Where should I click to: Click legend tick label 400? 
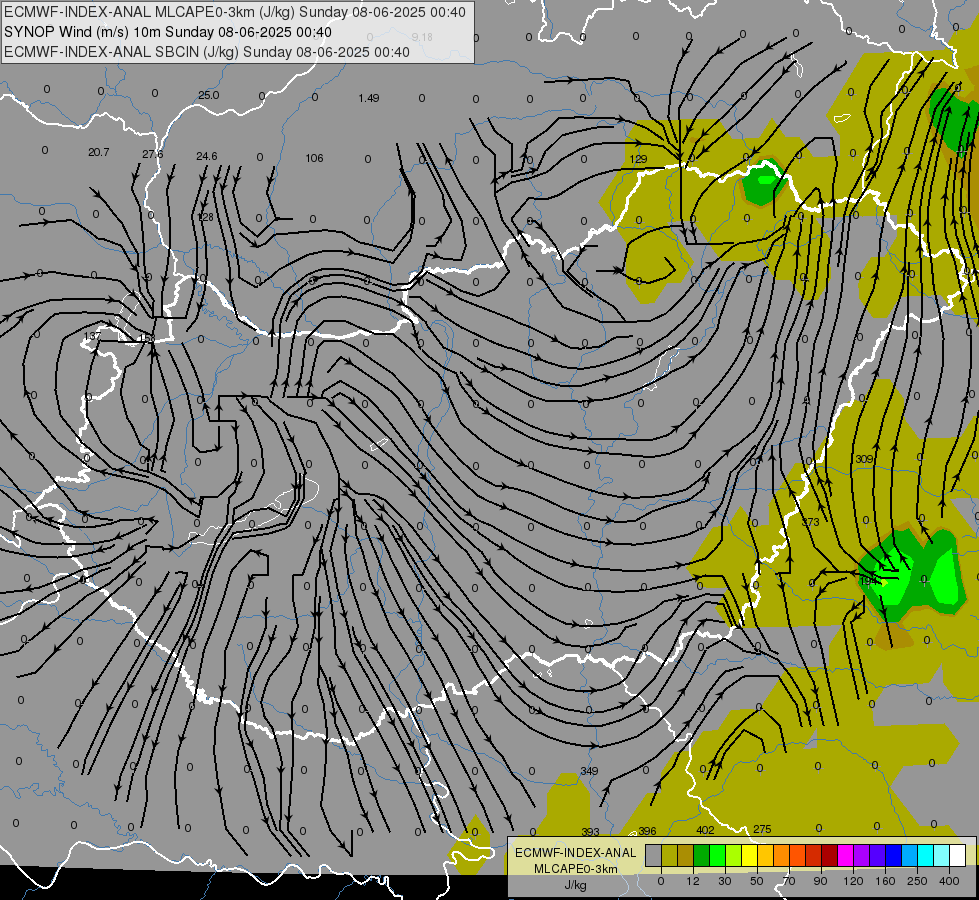coord(949,881)
